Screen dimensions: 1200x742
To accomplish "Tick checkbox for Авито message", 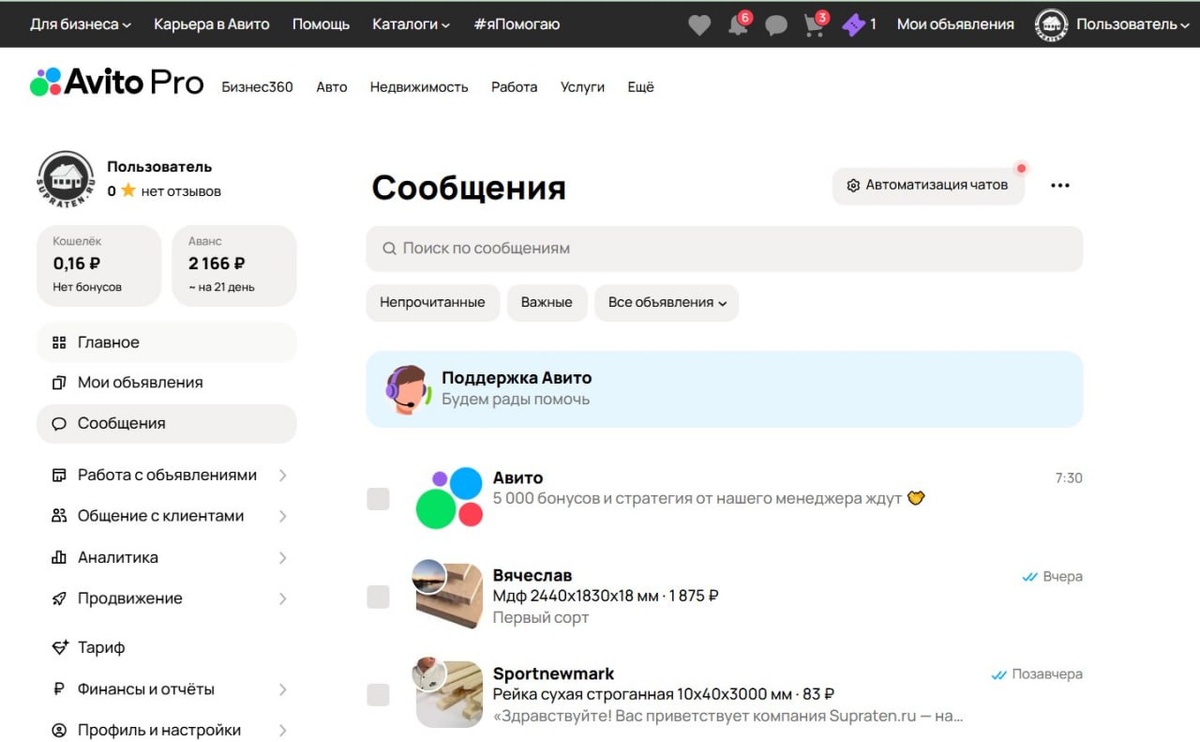I will tap(378, 499).
